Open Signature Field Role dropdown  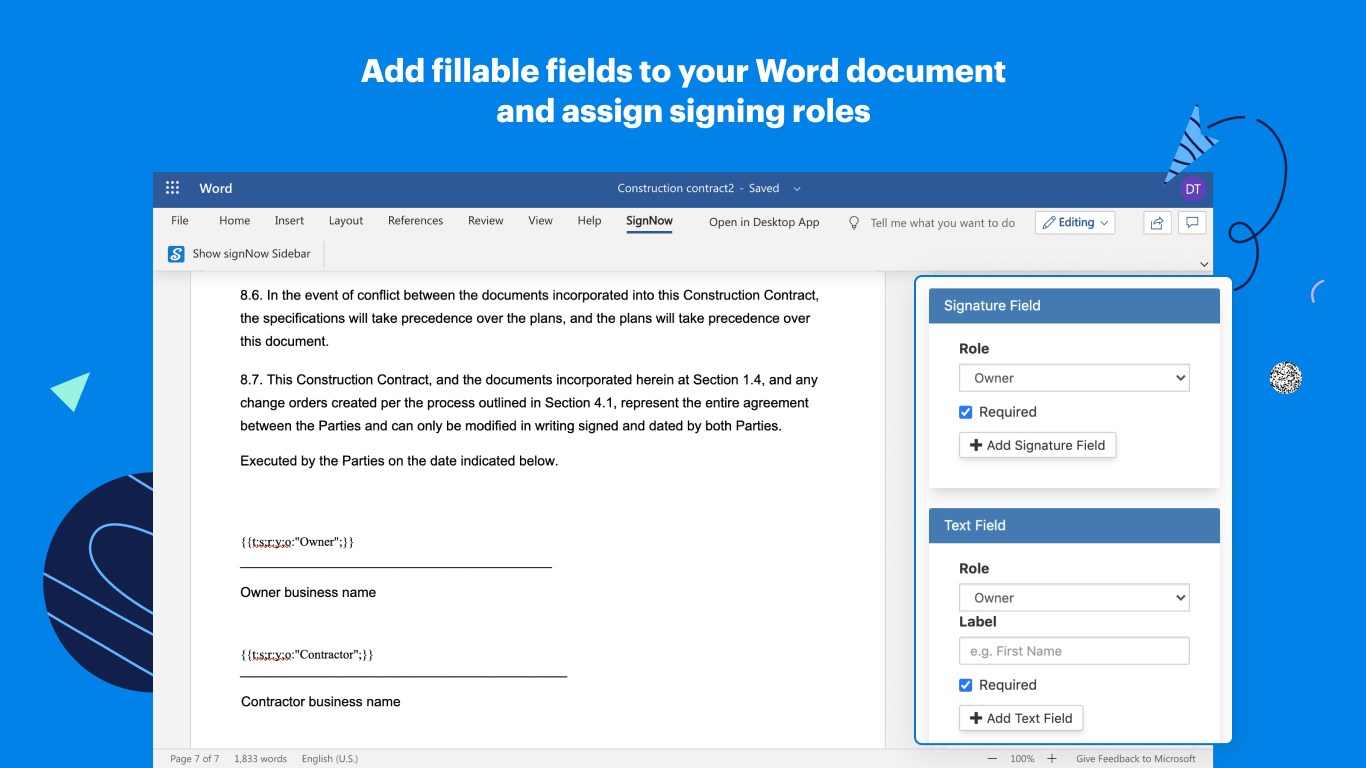tap(1074, 378)
